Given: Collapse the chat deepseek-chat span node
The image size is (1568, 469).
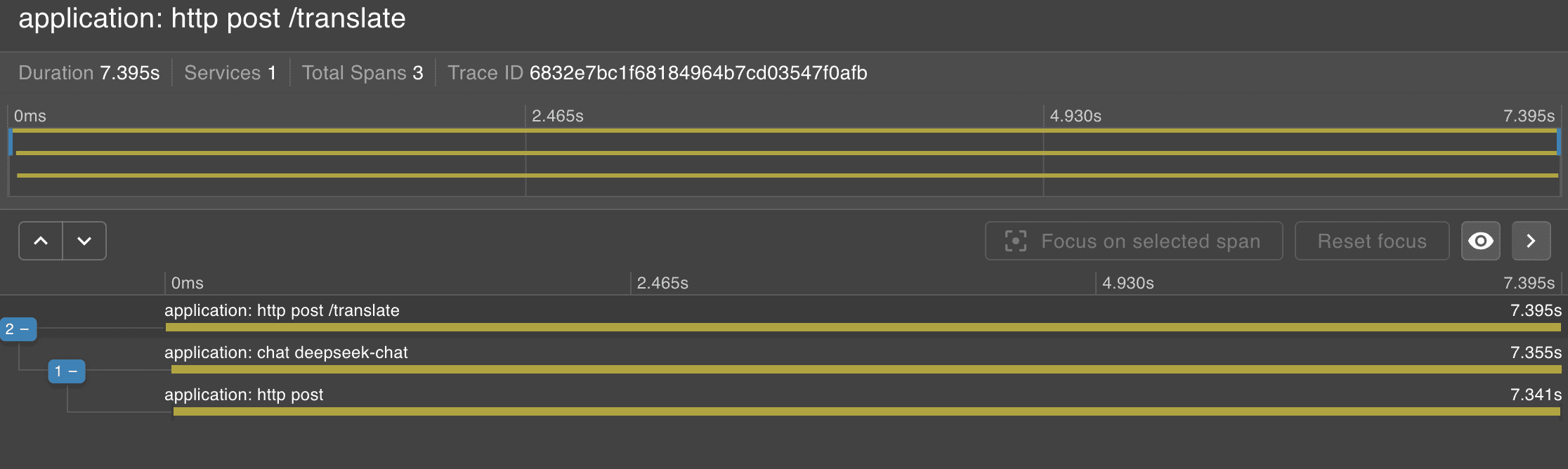Looking at the screenshot, I should 67,371.
